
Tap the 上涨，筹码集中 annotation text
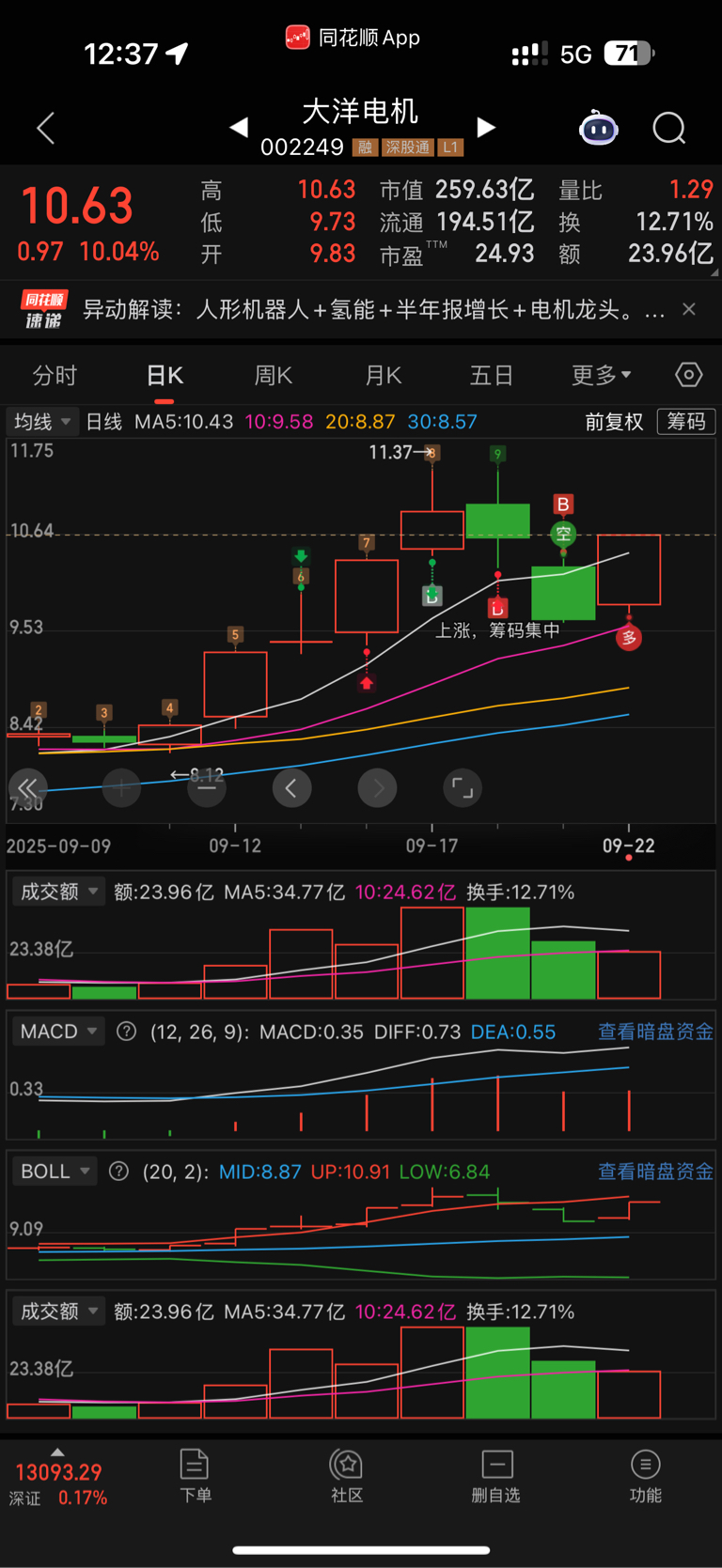(497, 630)
